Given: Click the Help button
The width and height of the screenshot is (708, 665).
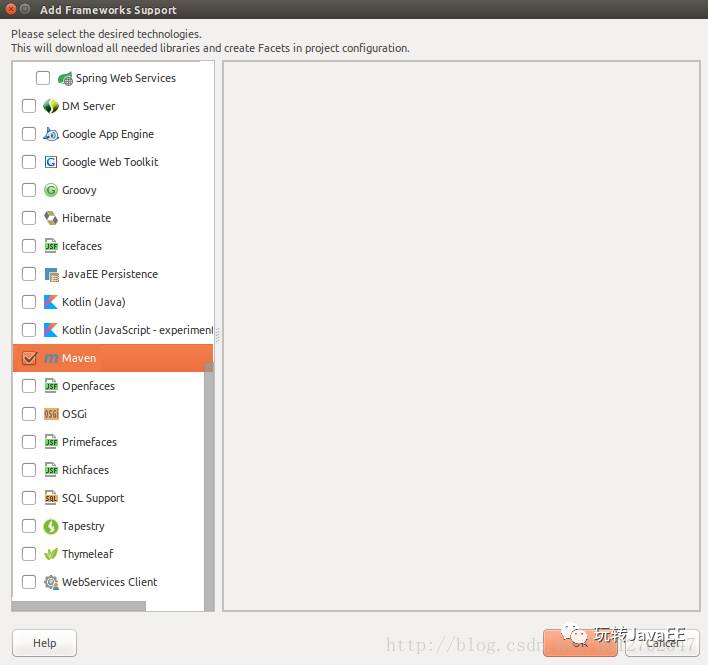Looking at the screenshot, I should (x=45, y=643).
